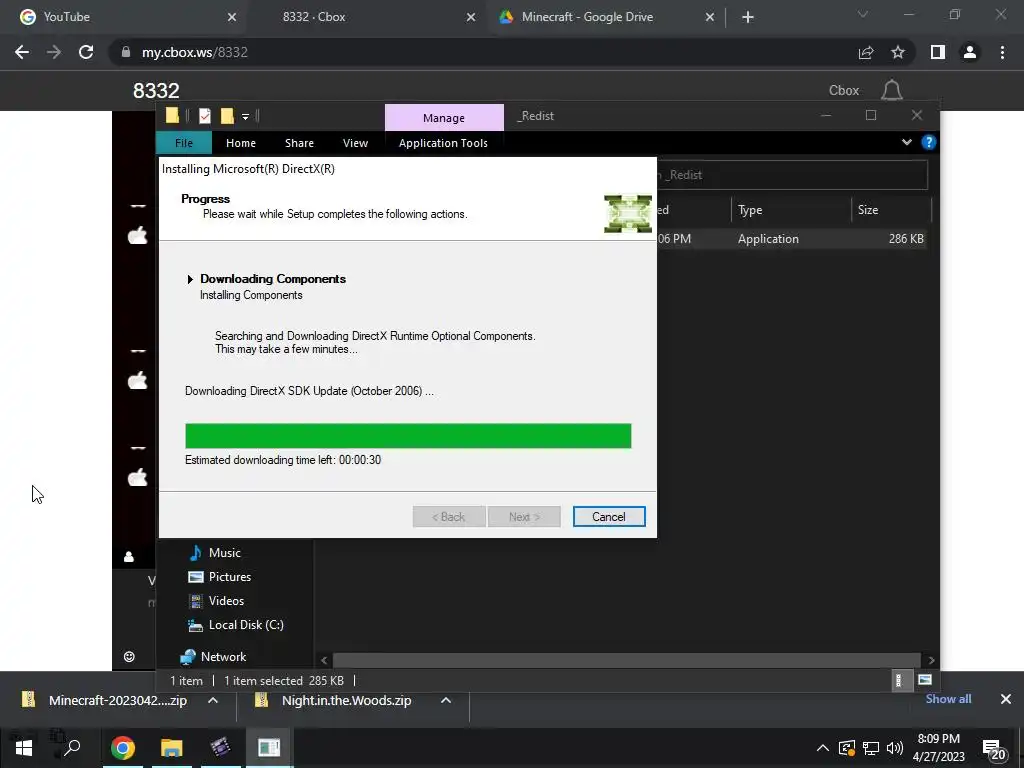Click the Explorer help question mark icon
Screen dimensions: 1024x768
coord(929,142)
